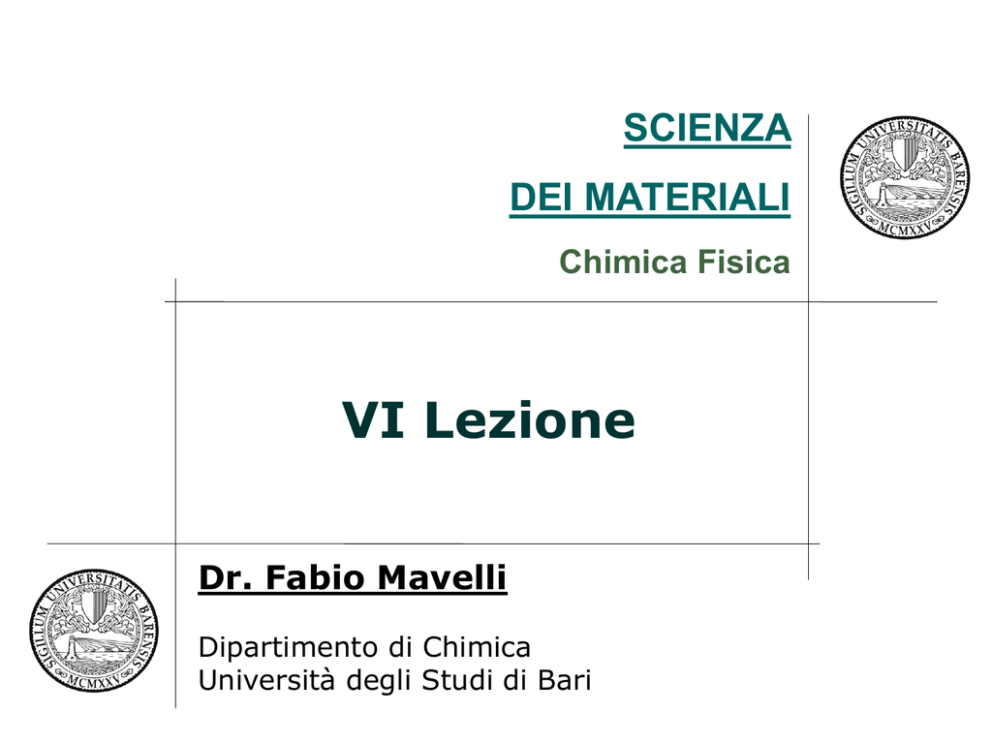
Task: Click the word Mavelli in the author name
Action: click(x=442, y=578)
